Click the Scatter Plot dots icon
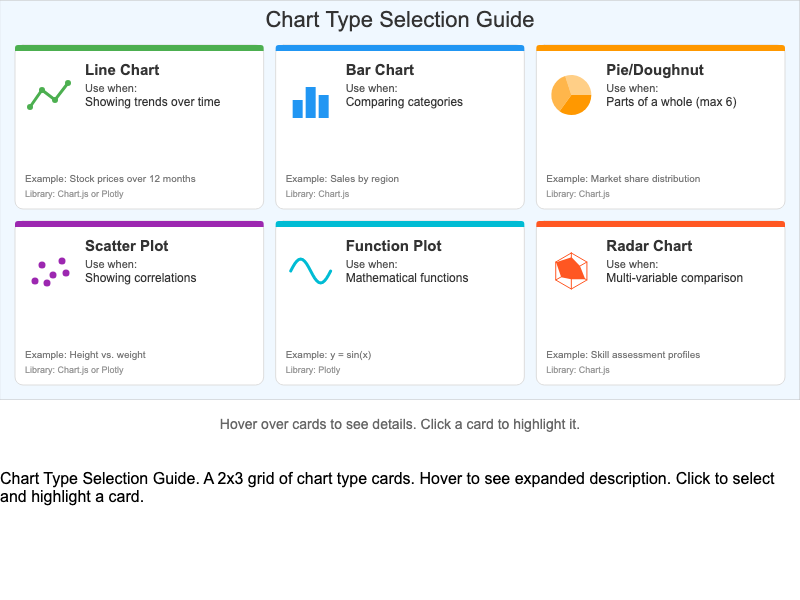This screenshot has height=600, width=800. 47,270
